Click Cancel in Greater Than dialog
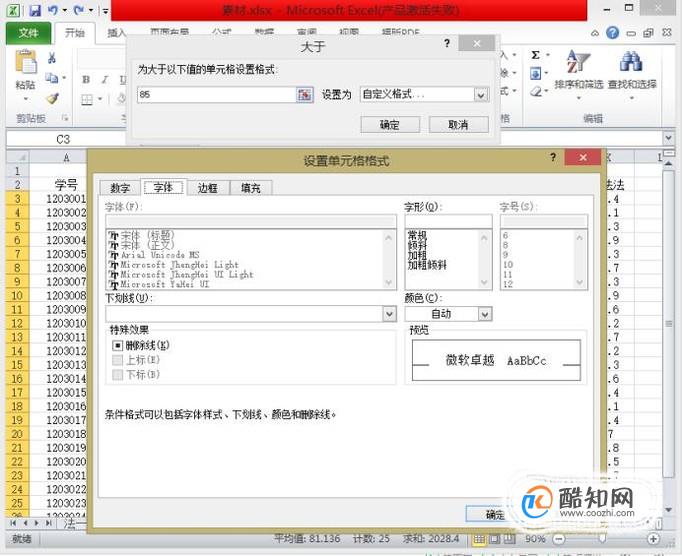The height and width of the screenshot is (556, 682). coord(458,125)
